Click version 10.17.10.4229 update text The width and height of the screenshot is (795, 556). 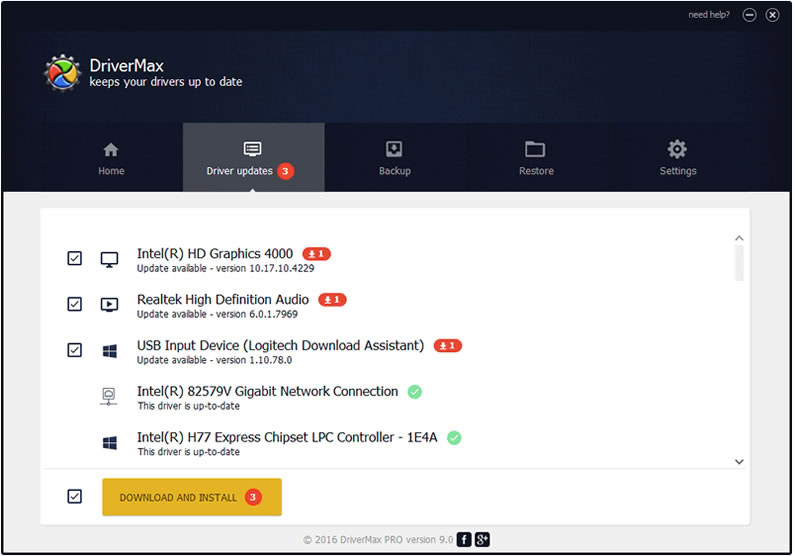226,269
